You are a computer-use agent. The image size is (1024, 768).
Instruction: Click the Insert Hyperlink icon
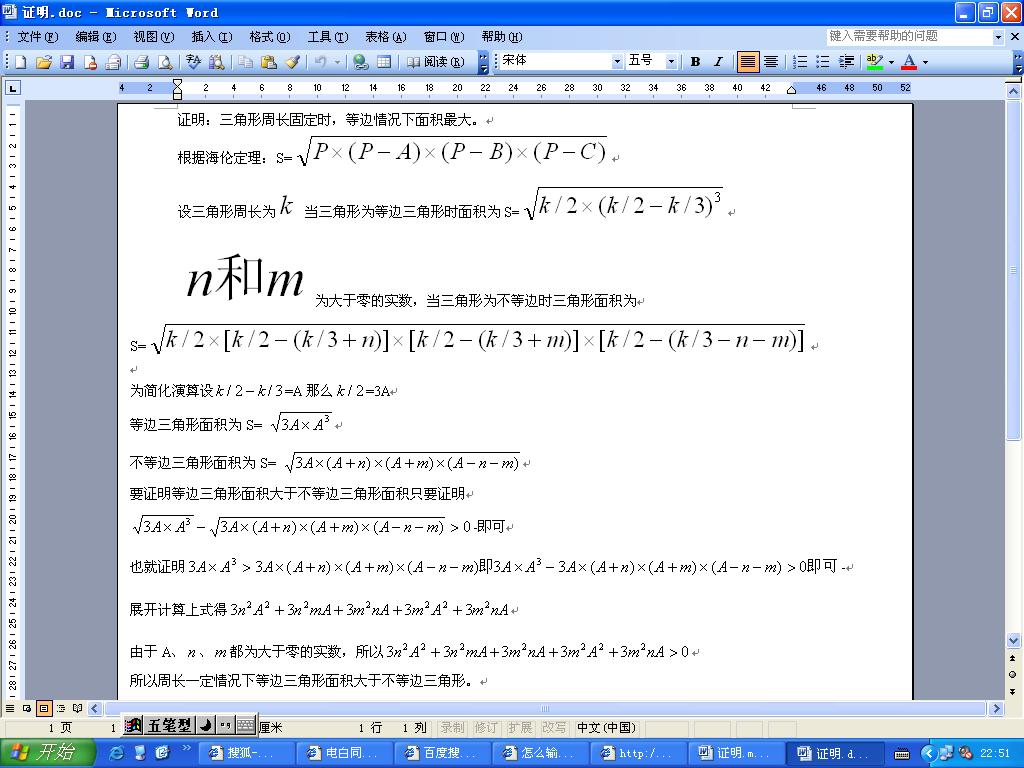(361, 62)
